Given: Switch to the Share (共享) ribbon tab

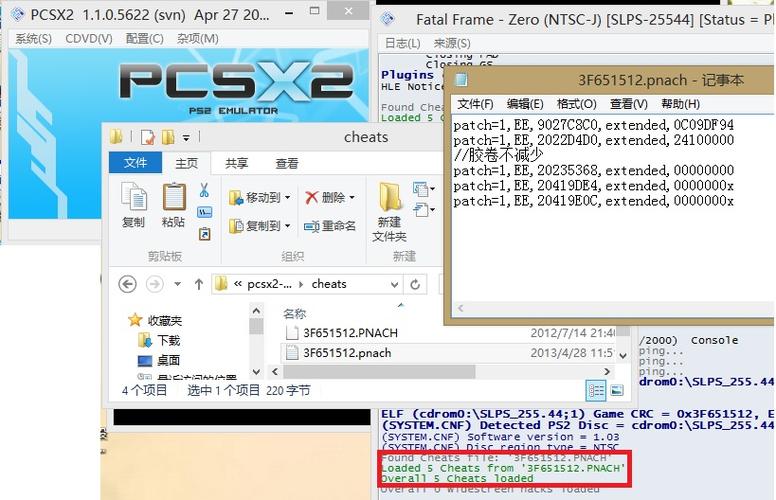Looking at the screenshot, I should pyautogui.click(x=237, y=163).
